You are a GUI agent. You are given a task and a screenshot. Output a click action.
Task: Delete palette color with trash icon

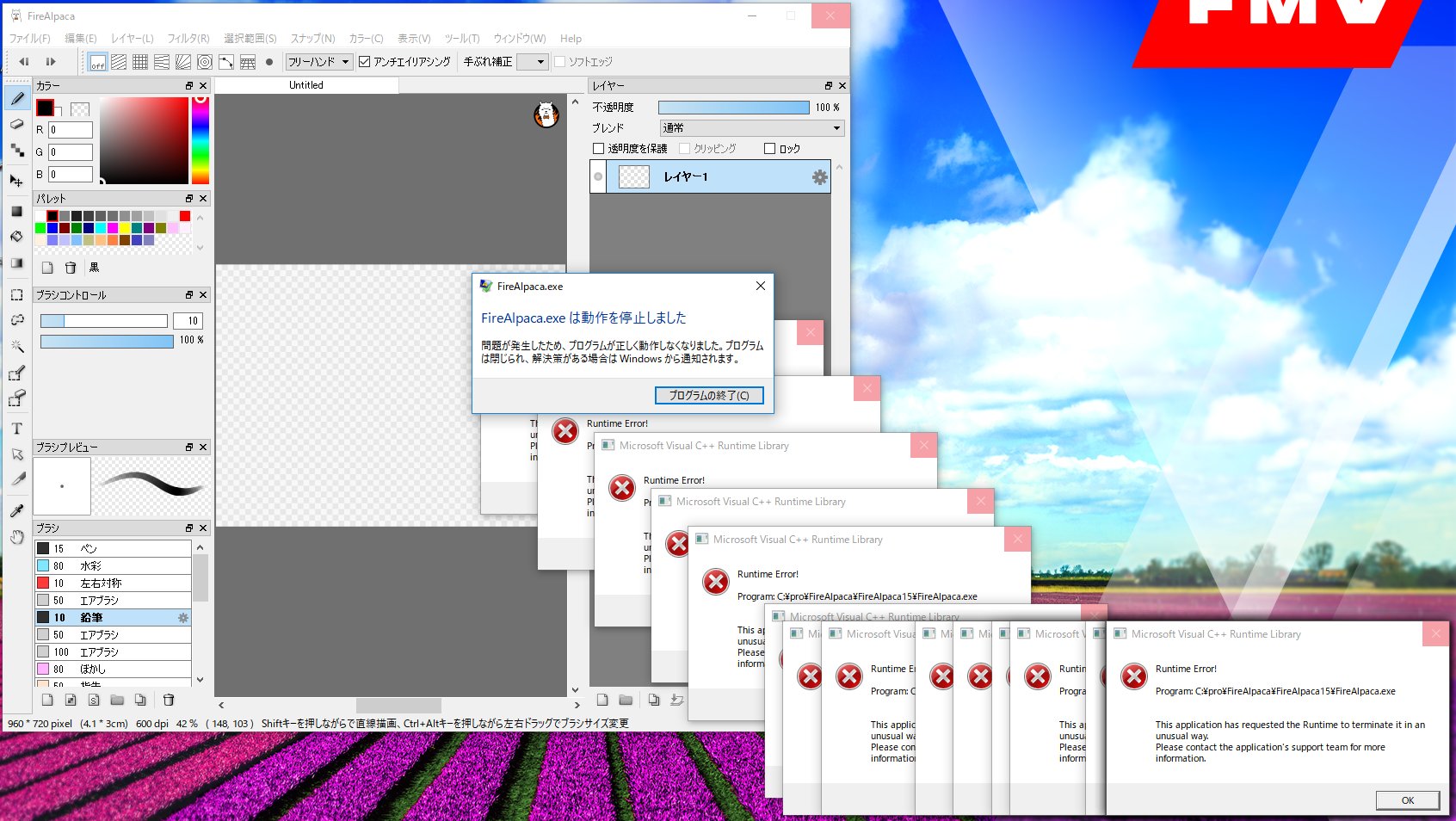click(71, 268)
